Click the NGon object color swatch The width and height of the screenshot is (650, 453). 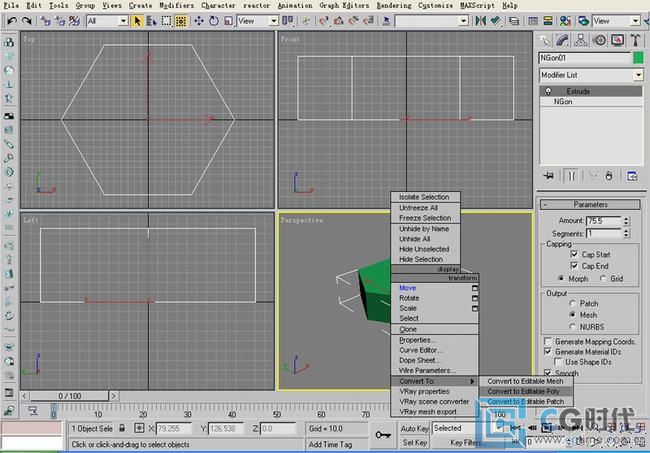pos(638,58)
